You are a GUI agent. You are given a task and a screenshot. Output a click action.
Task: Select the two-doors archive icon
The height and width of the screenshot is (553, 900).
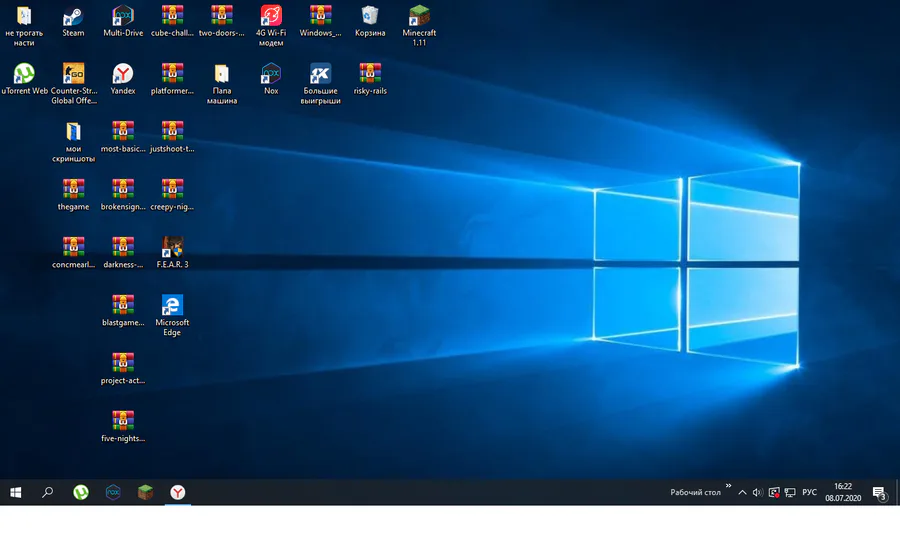click(222, 22)
